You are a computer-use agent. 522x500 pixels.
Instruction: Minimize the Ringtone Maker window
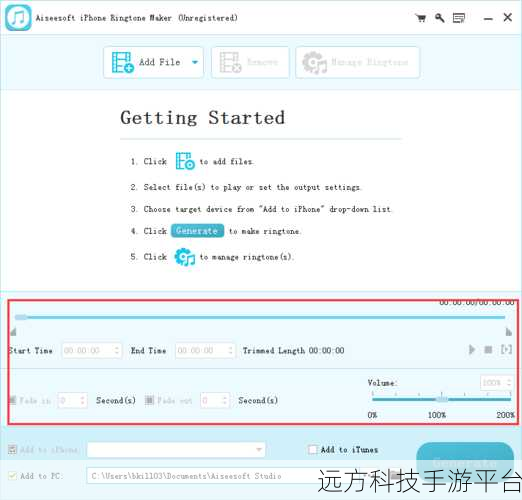488,19
